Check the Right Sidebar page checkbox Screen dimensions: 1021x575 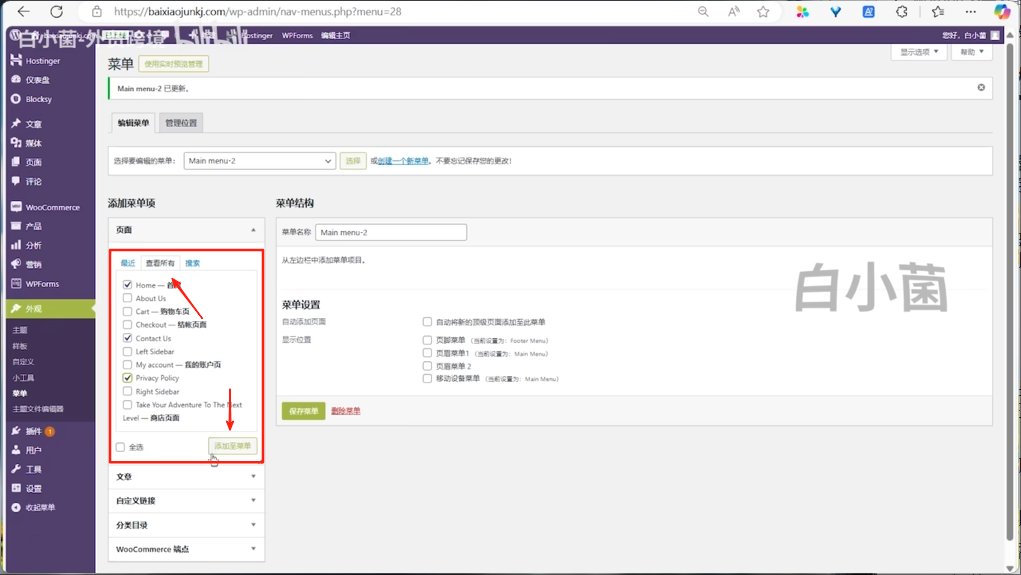[x=128, y=391]
